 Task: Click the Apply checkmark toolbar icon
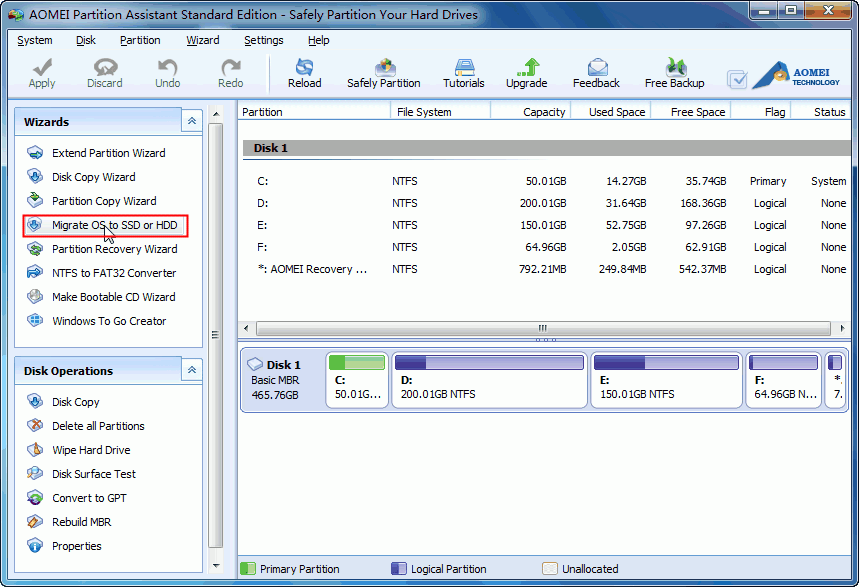42,67
